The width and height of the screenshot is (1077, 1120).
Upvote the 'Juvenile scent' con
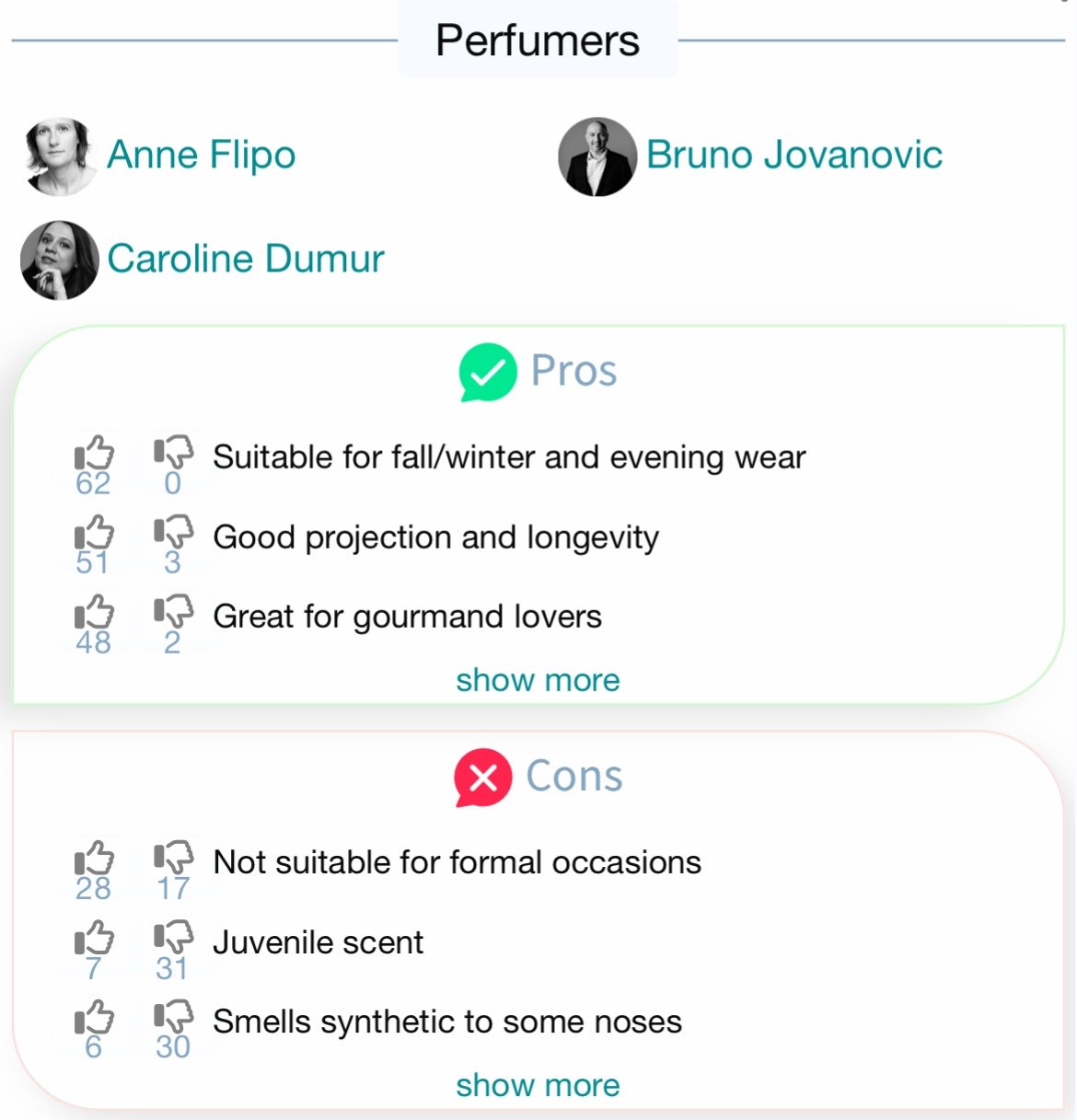point(94,939)
